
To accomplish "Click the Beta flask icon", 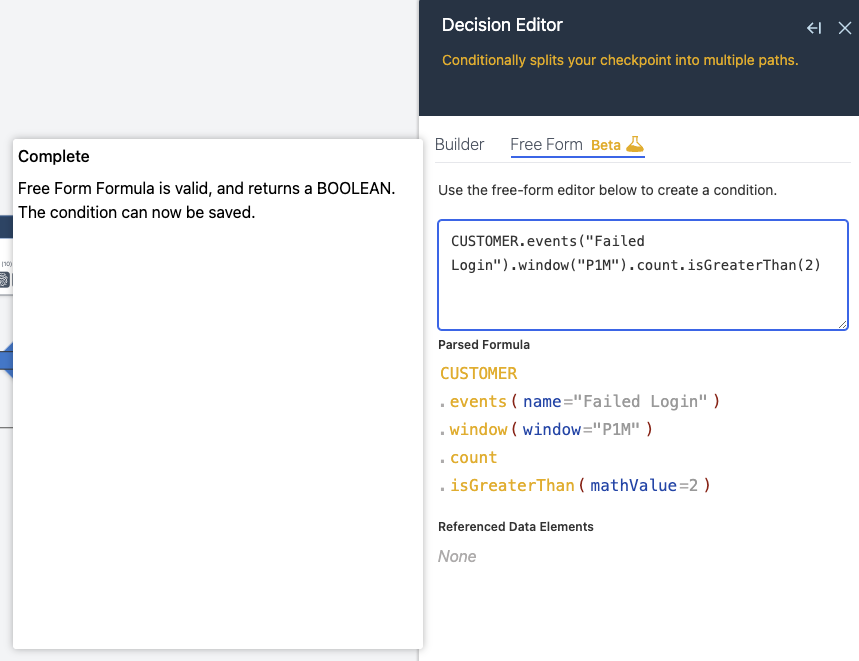I will pyautogui.click(x=635, y=144).
